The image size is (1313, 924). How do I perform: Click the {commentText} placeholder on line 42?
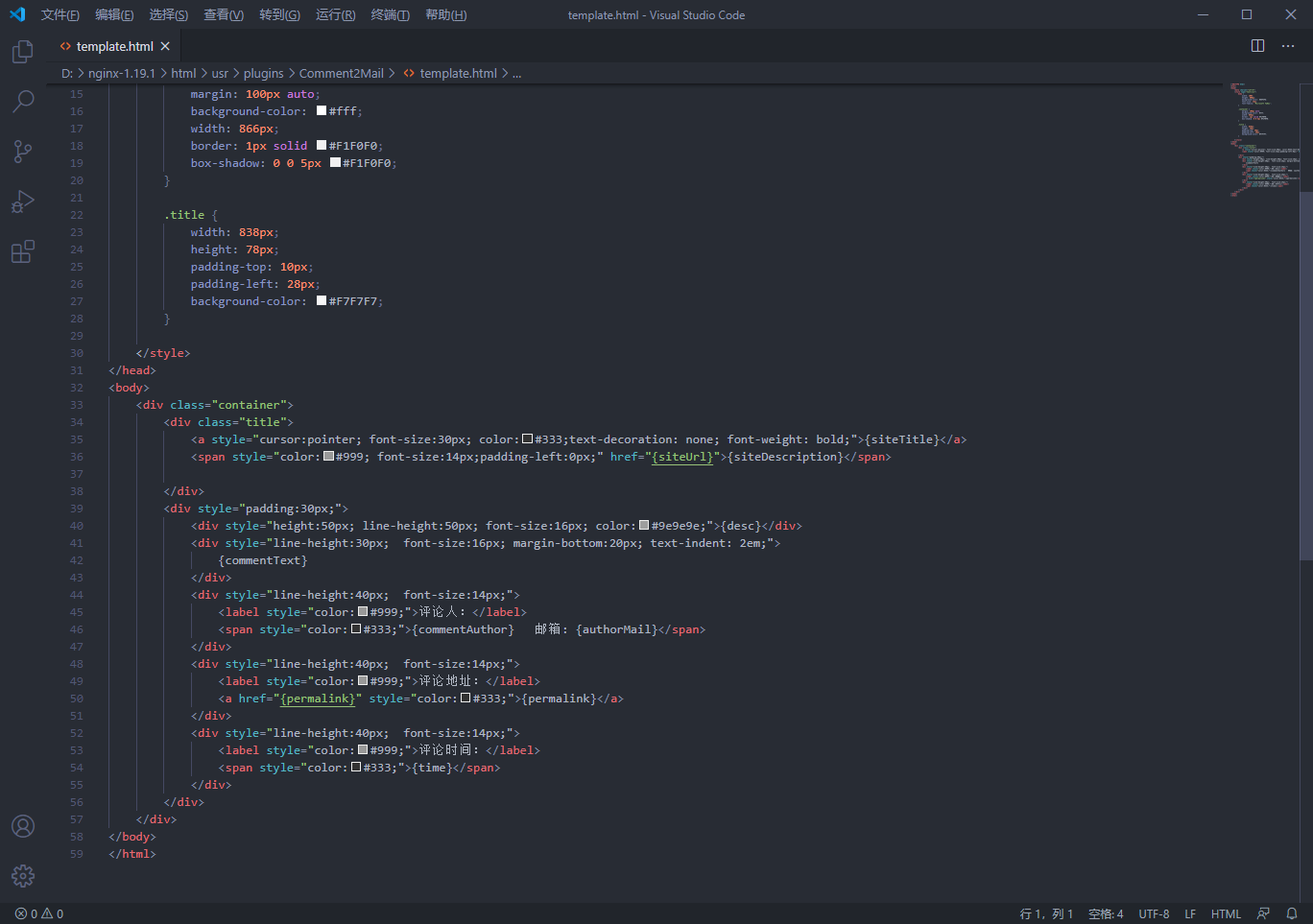pyautogui.click(x=263, y=560)
